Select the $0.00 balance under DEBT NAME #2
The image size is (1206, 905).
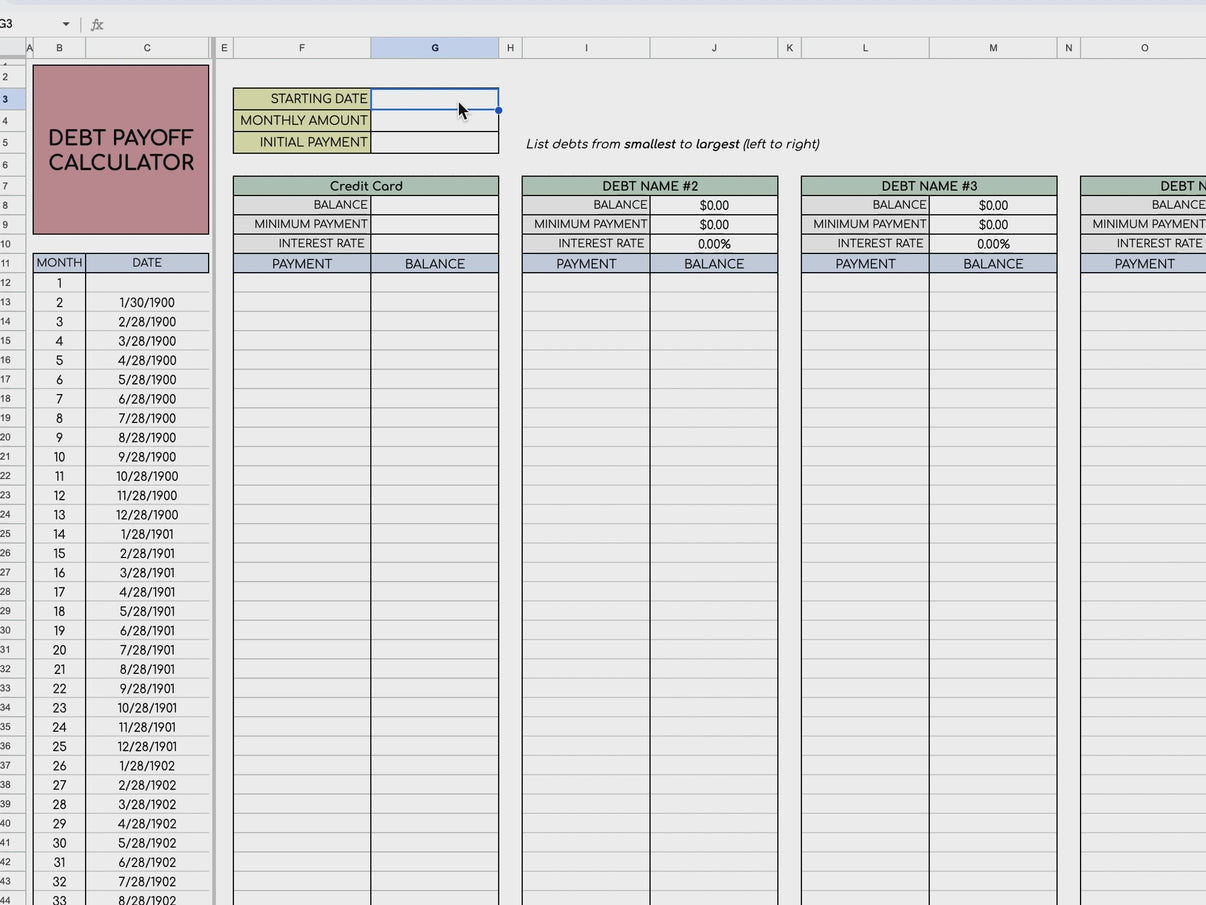[x=714, y=204]
